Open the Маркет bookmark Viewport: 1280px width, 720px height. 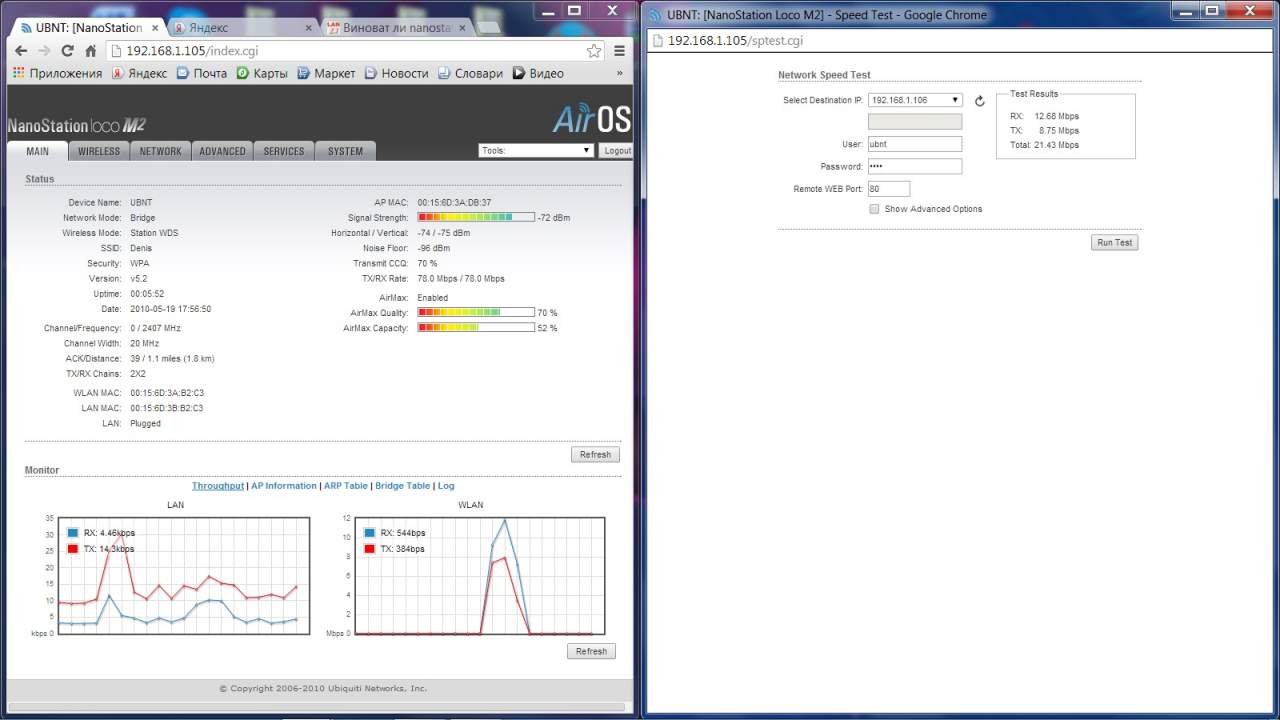(x=326, y=73)
